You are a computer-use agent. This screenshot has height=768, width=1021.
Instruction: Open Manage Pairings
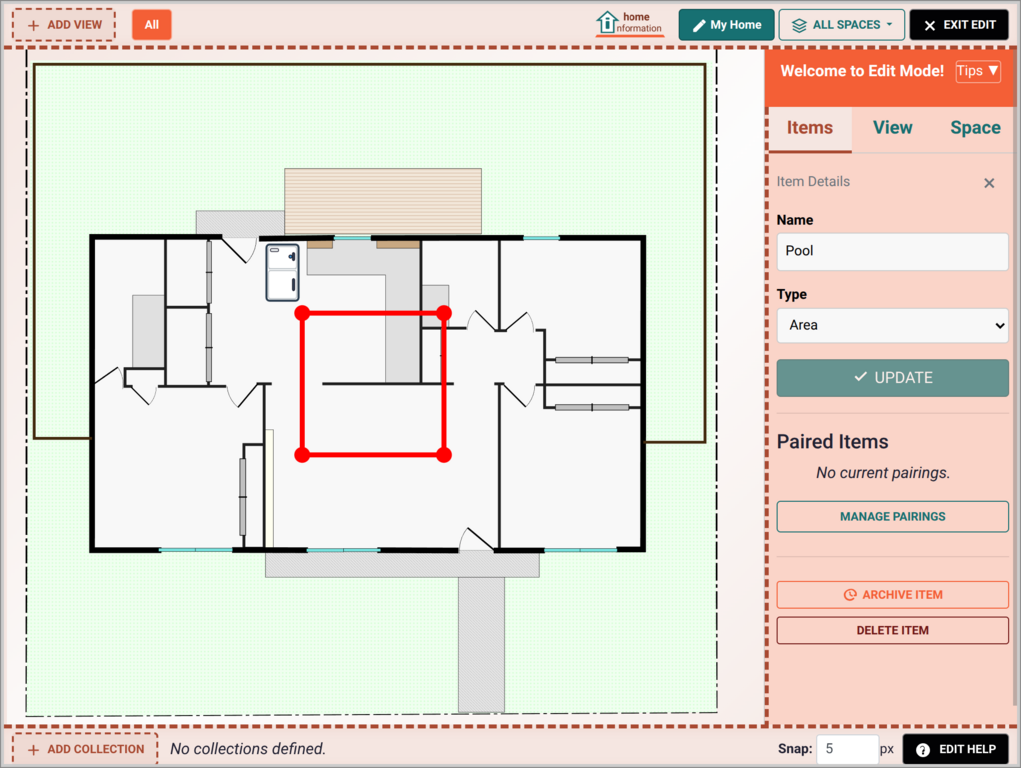[892, 517]
